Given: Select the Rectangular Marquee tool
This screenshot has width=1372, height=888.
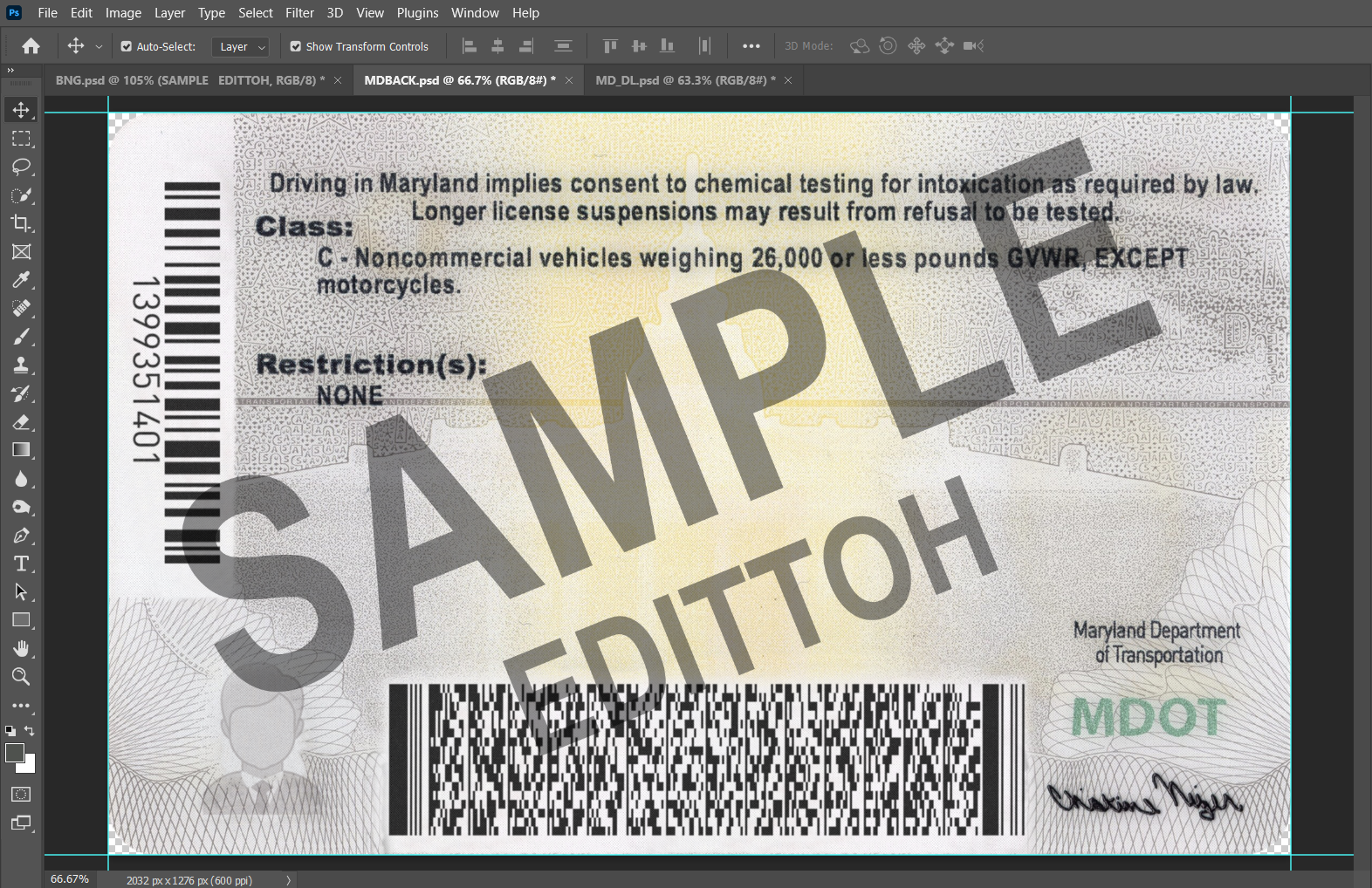Looking at the screenshot, I should 21,139.
